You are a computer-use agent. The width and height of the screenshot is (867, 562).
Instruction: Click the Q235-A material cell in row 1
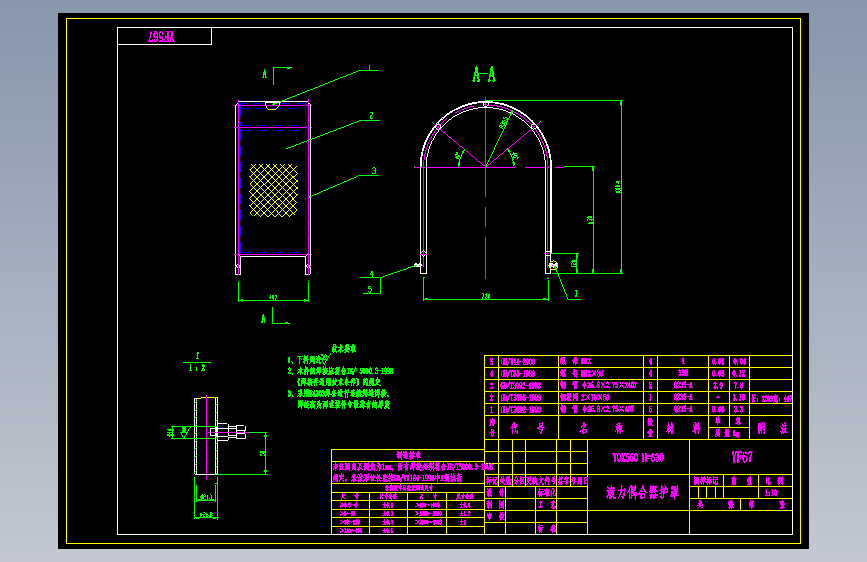click(x=683, y=409)
